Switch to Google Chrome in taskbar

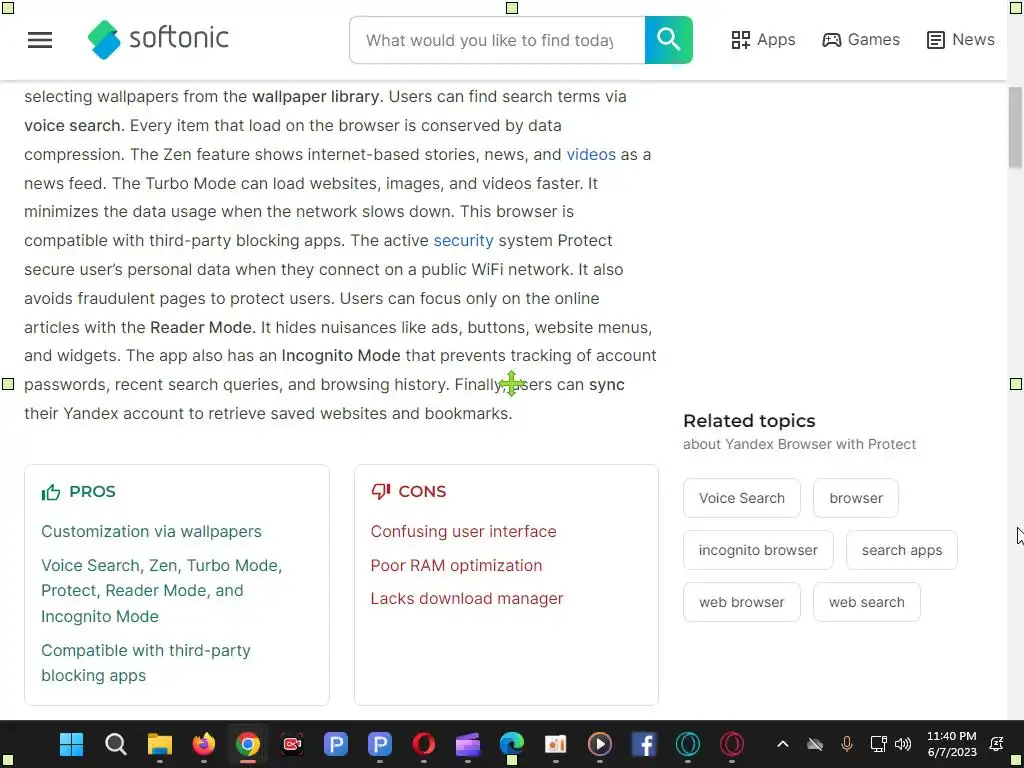tap(248, 744)
